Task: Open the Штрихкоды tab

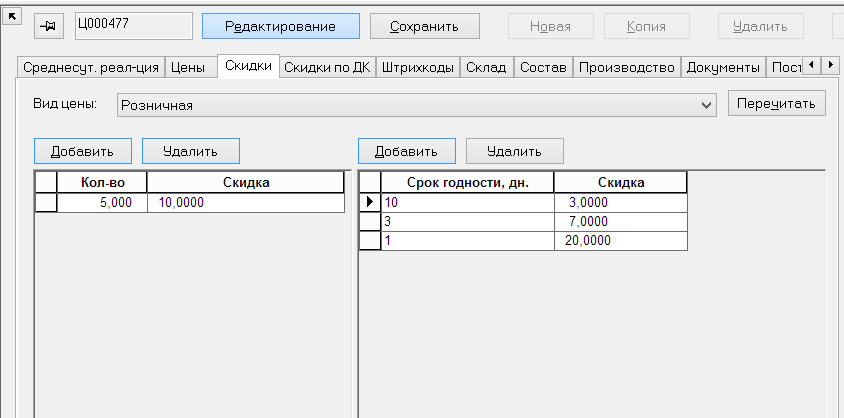Action: click(x=418, y=68)
